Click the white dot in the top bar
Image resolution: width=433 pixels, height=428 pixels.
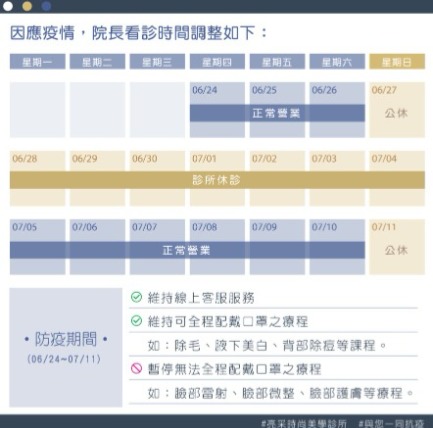click(x=8, y=6)
